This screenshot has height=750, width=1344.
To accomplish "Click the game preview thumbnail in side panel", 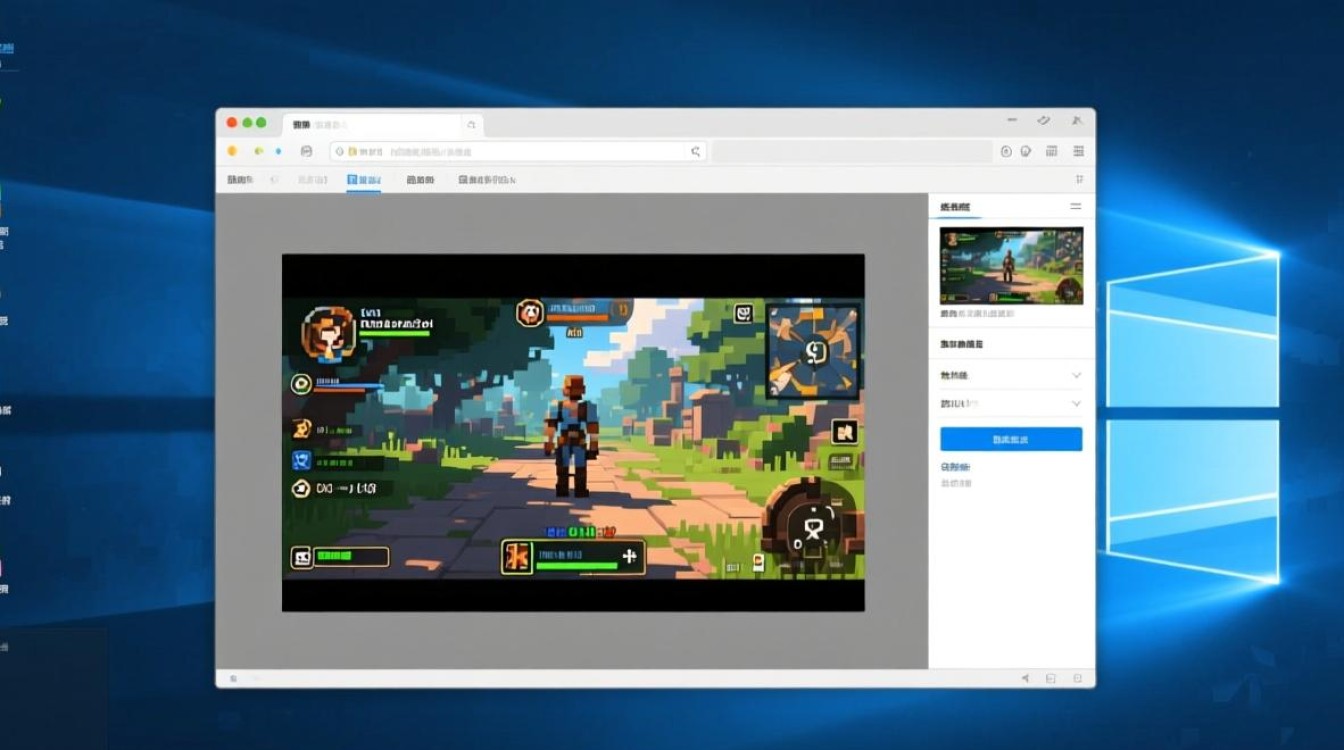I will (x=1010, y=265).
